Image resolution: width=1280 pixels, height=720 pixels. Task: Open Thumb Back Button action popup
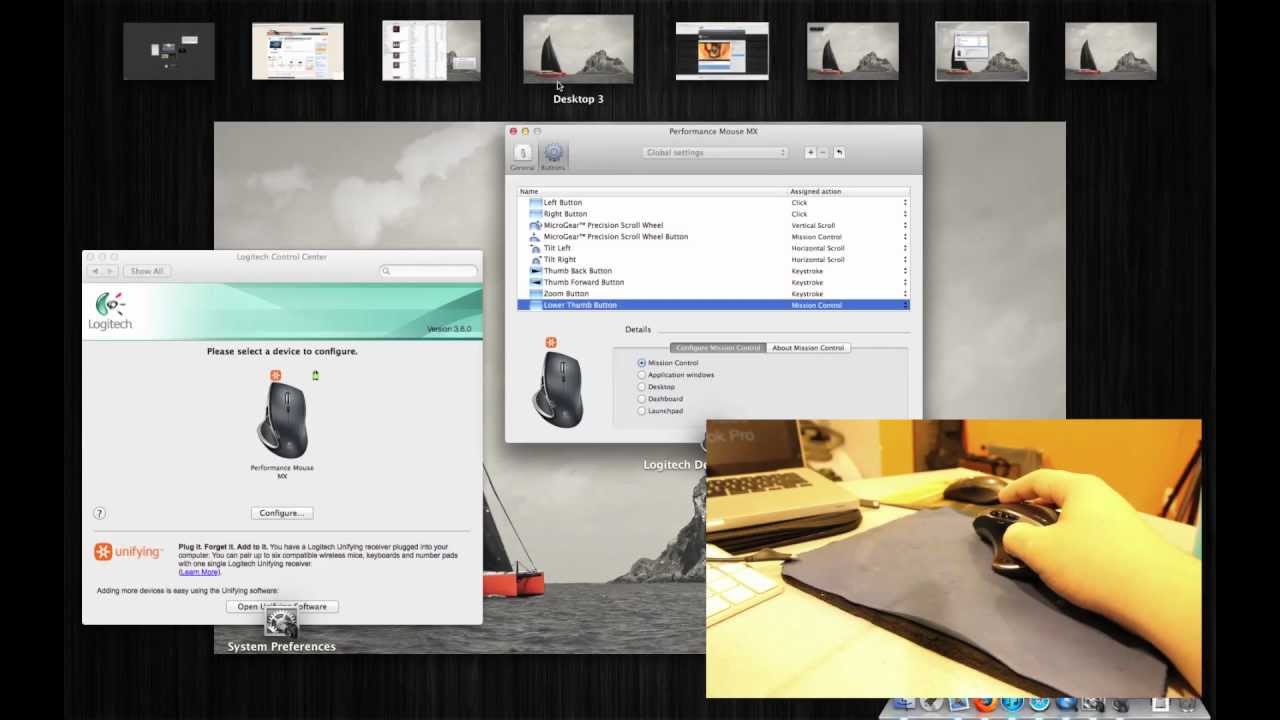(905, 271)
